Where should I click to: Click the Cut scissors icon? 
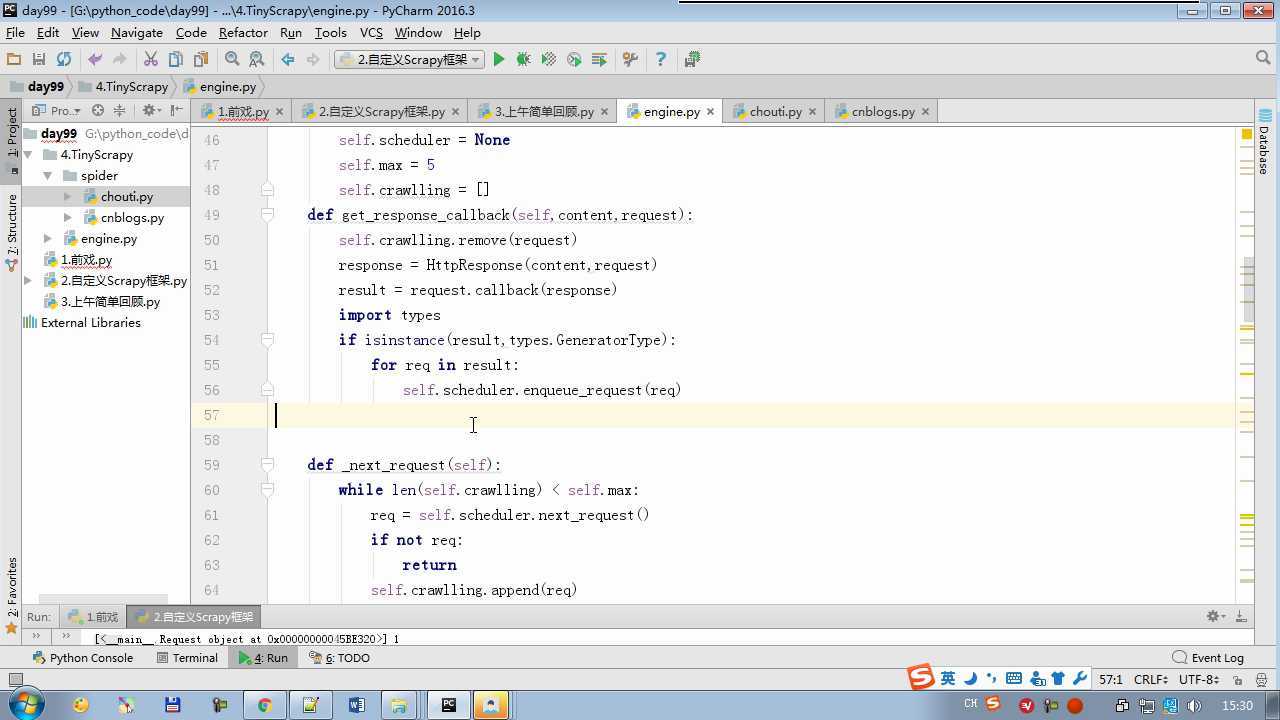point(151,60)
